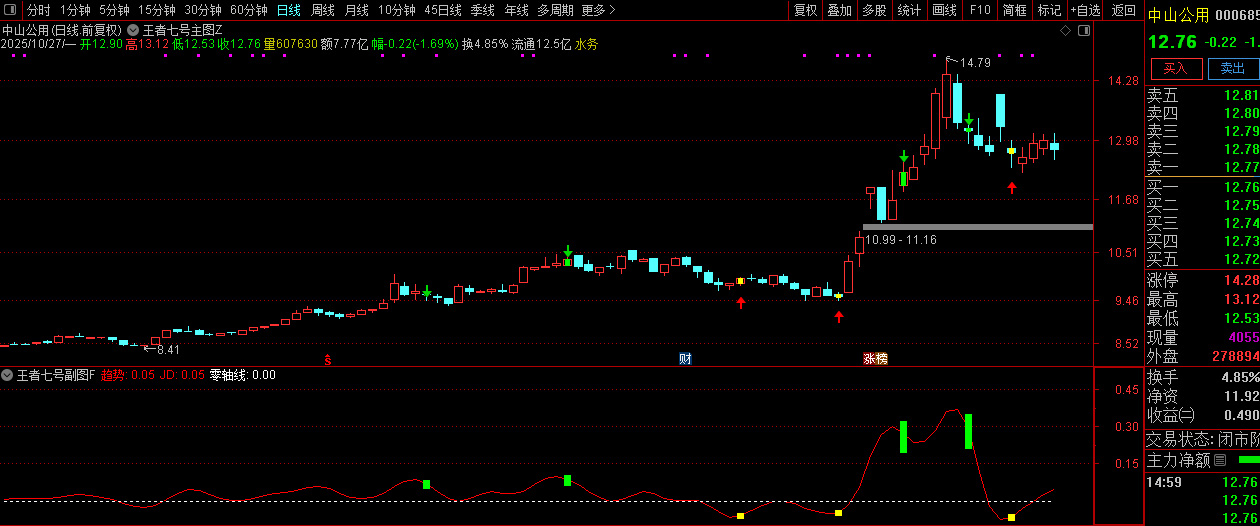Toggle the 简框 simple frame
1260x526 pixels.
[1014, 10]
